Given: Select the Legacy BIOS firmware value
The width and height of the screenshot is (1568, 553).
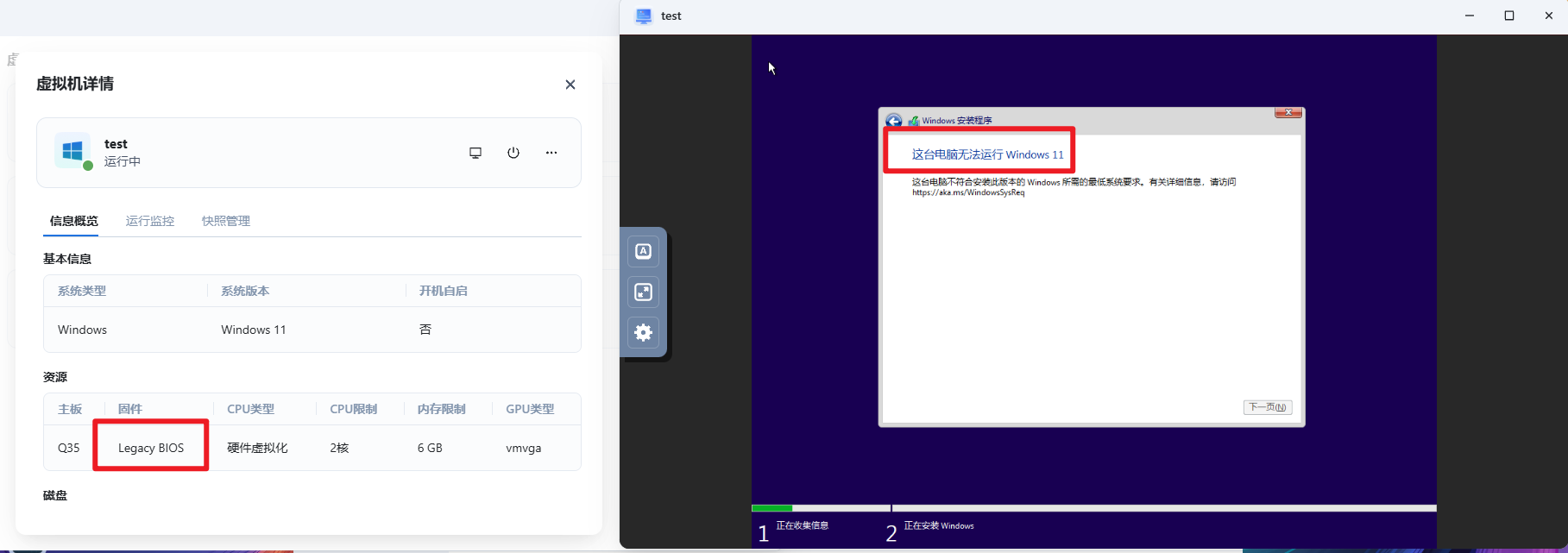Looking at the screenshot, I should click(151, 448).
